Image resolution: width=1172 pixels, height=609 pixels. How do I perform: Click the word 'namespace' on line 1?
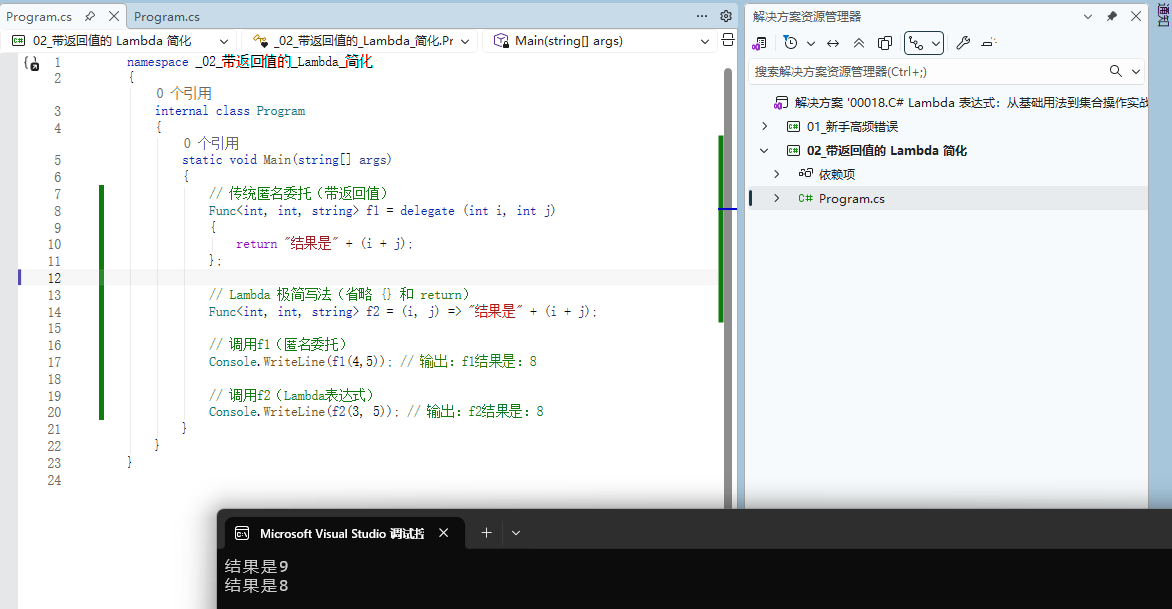[158, 62]
